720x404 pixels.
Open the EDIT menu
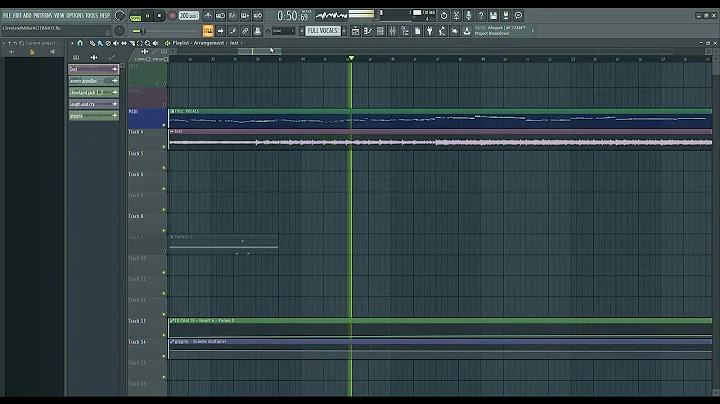coord(17,16)
